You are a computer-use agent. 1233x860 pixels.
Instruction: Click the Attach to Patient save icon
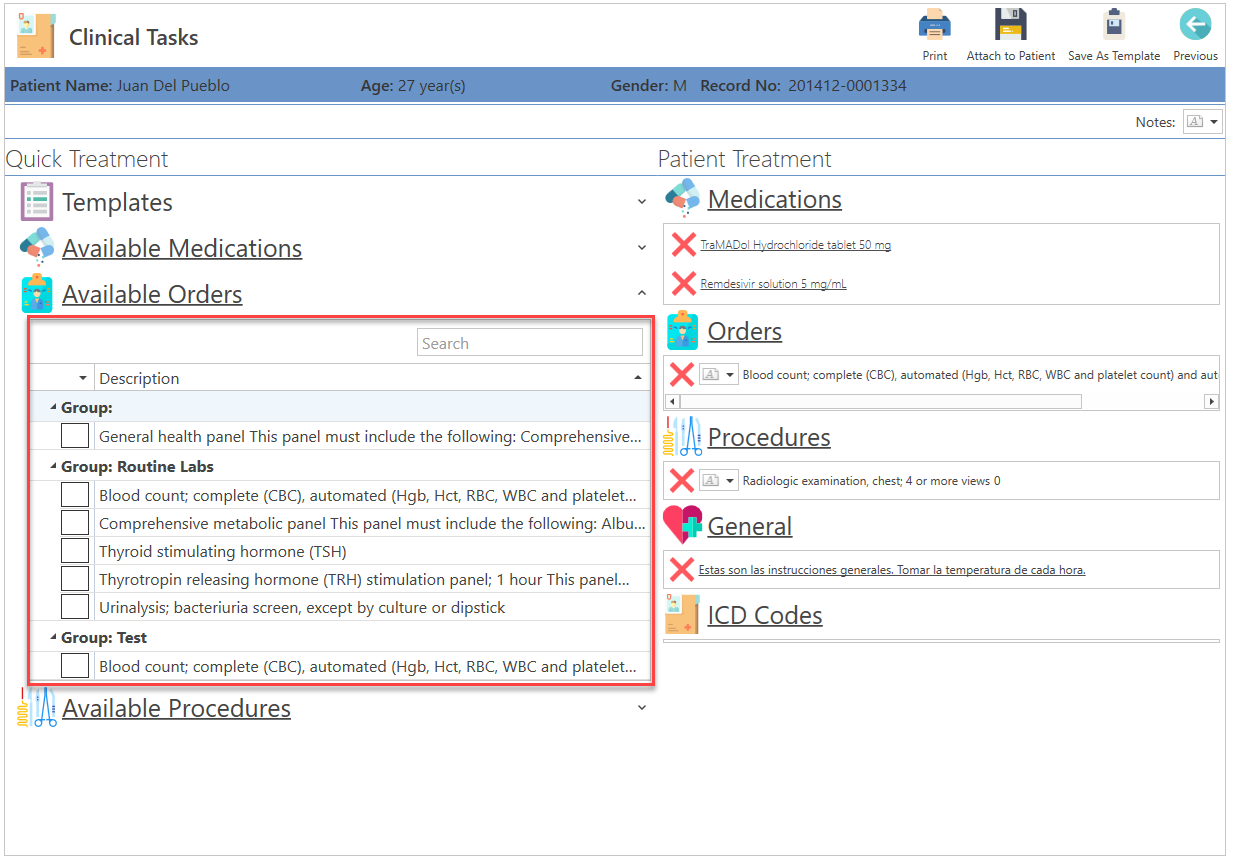(1011, 24)
